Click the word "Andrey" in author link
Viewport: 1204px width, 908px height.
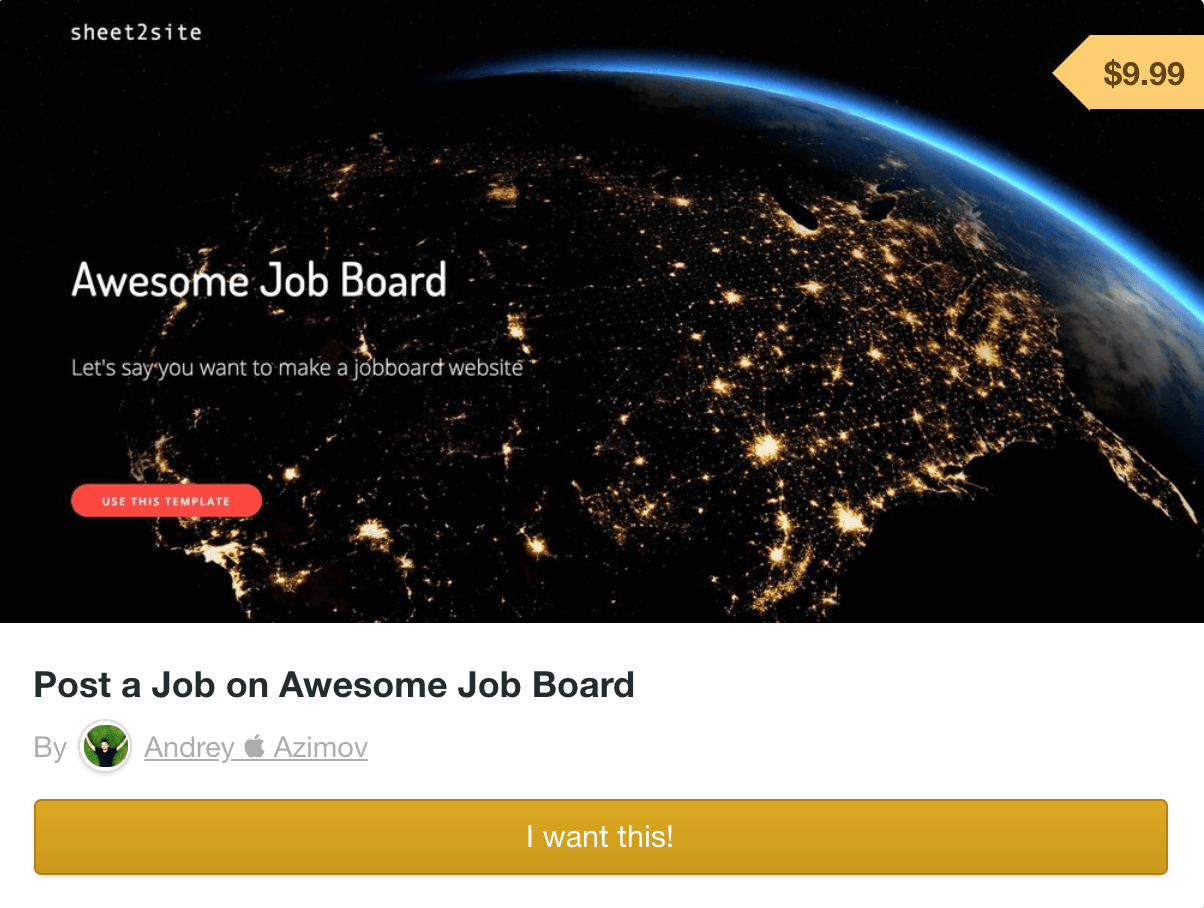pyautogui.click(x=189, y=747)
